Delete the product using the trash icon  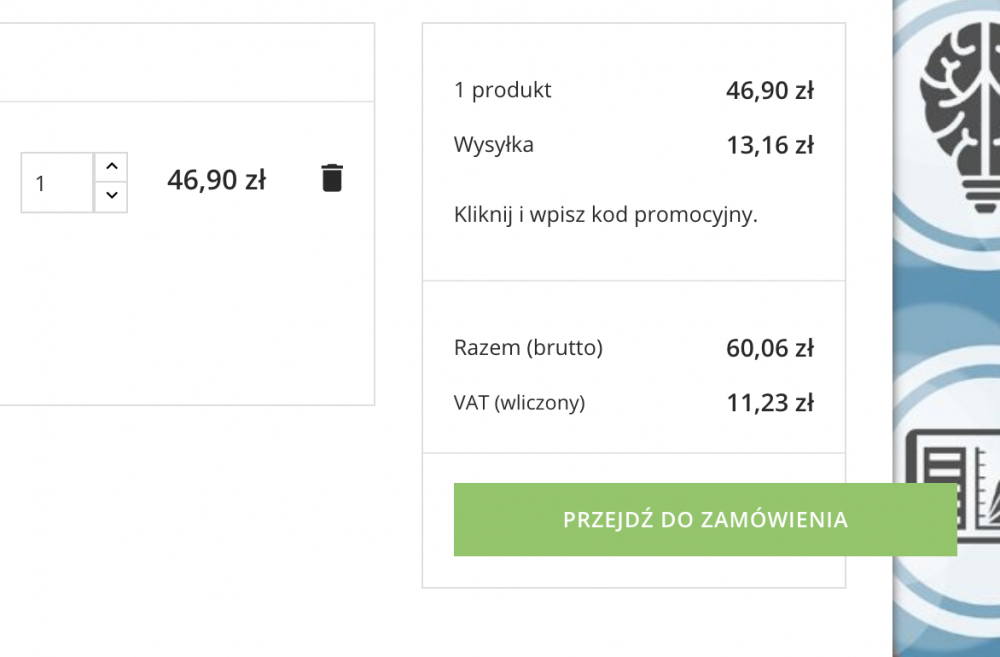point(331,177)
